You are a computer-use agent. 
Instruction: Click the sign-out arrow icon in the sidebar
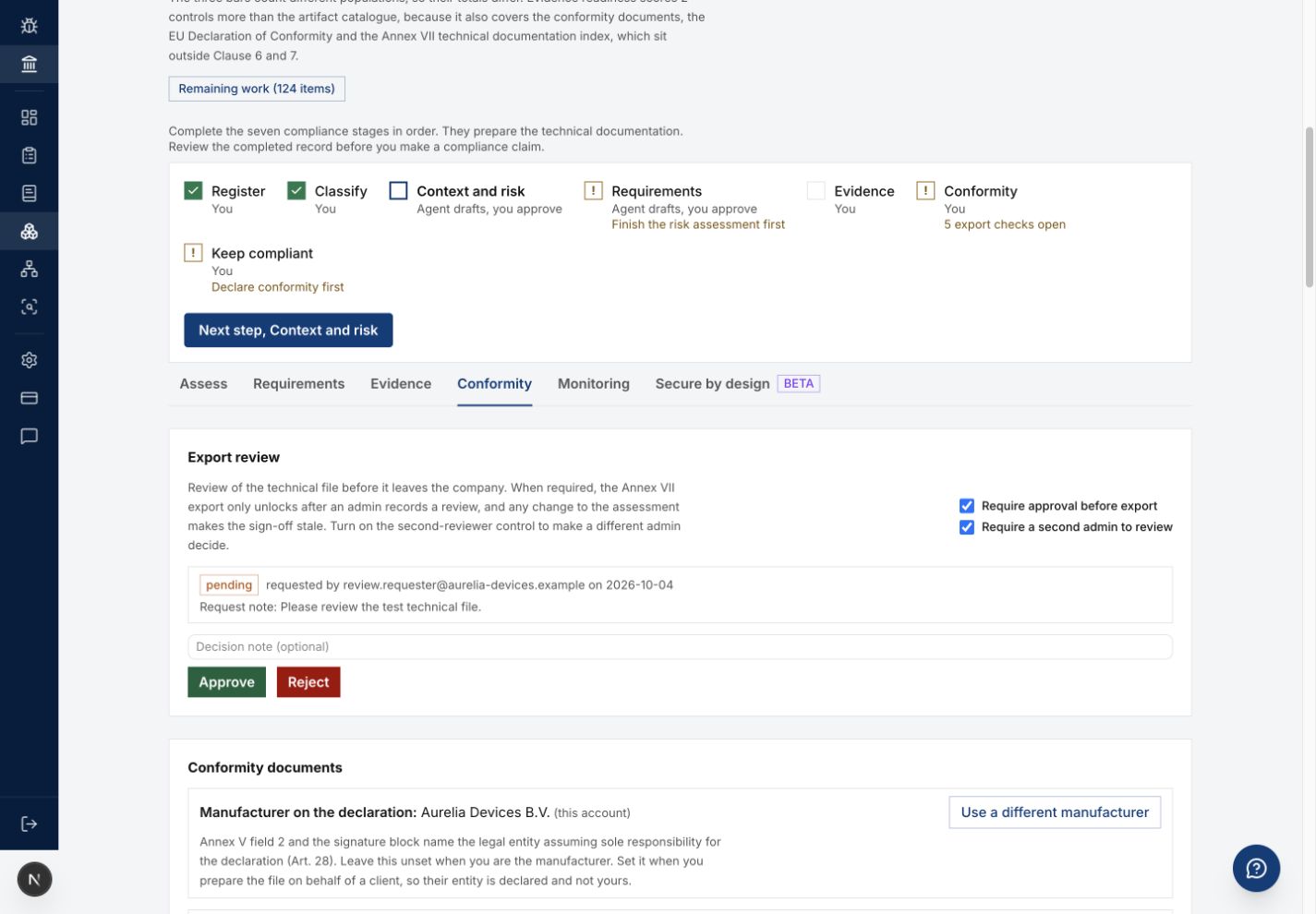coord(29,824)
